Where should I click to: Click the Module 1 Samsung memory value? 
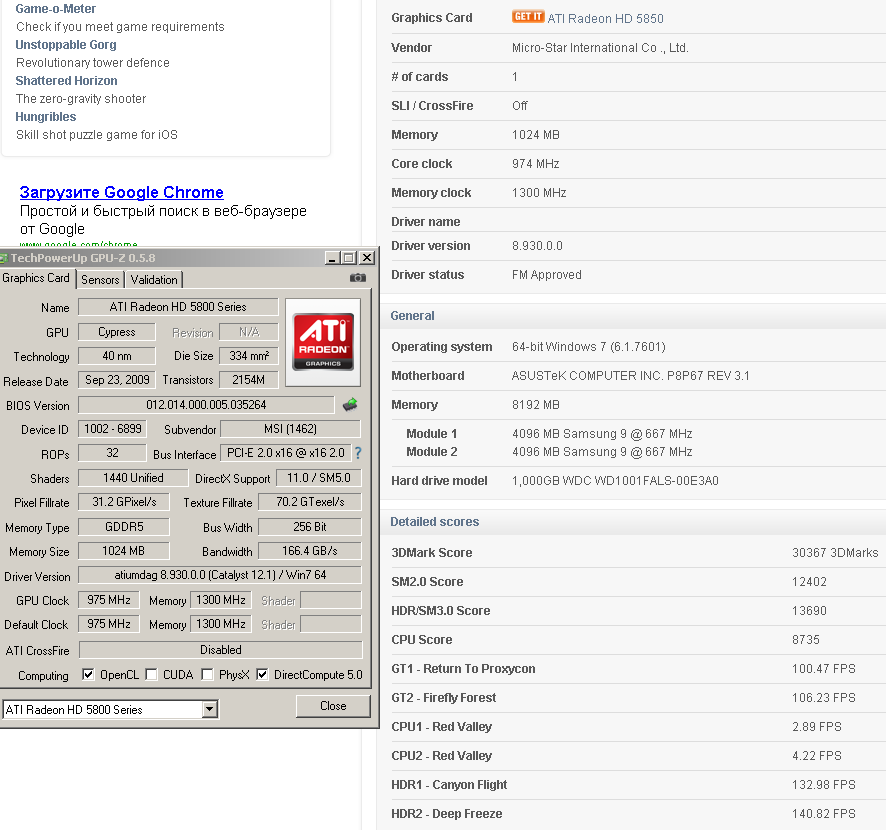point(602,434)
